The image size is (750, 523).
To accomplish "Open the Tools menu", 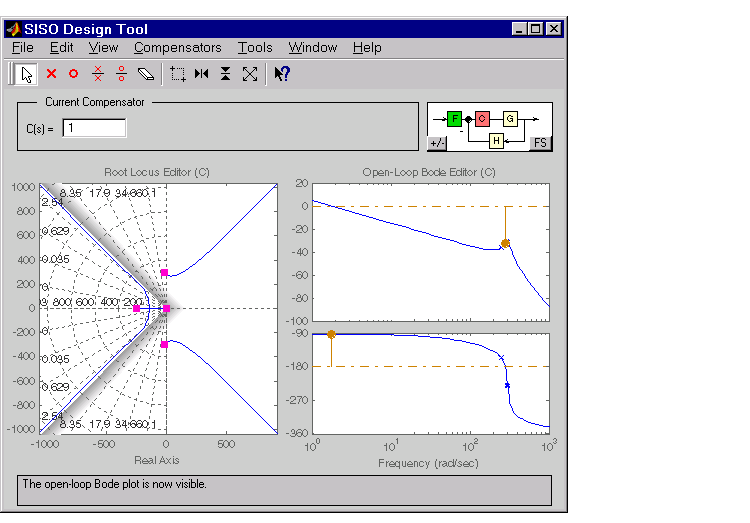I will [x=255, y=47].
